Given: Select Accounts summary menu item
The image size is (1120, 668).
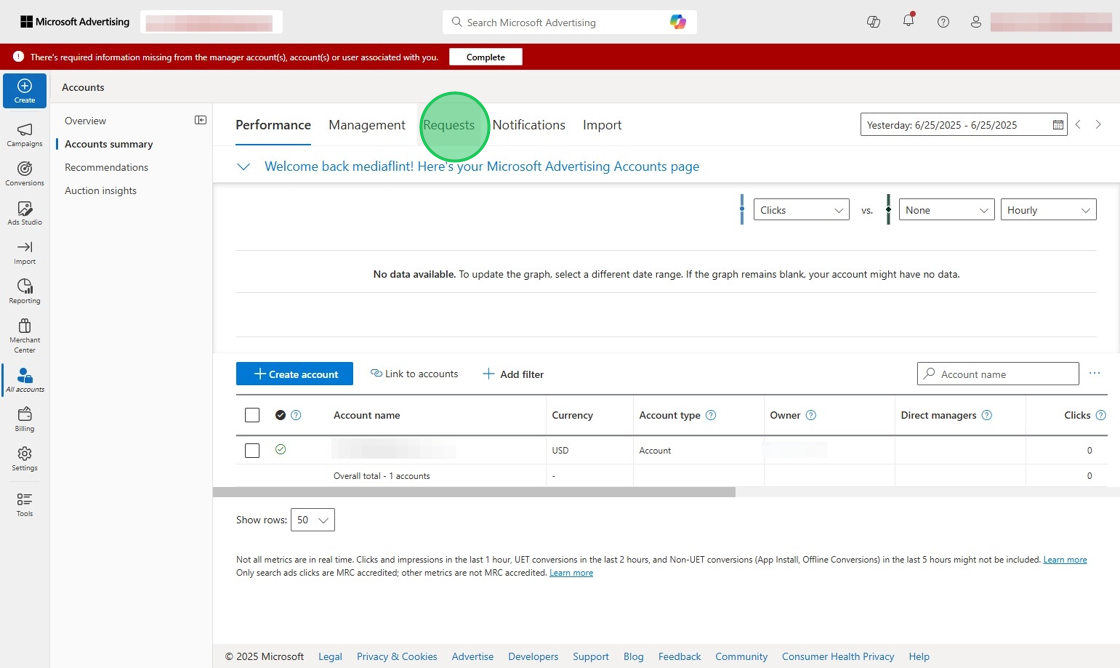Looking at the screenshot, I should point(109,144).
